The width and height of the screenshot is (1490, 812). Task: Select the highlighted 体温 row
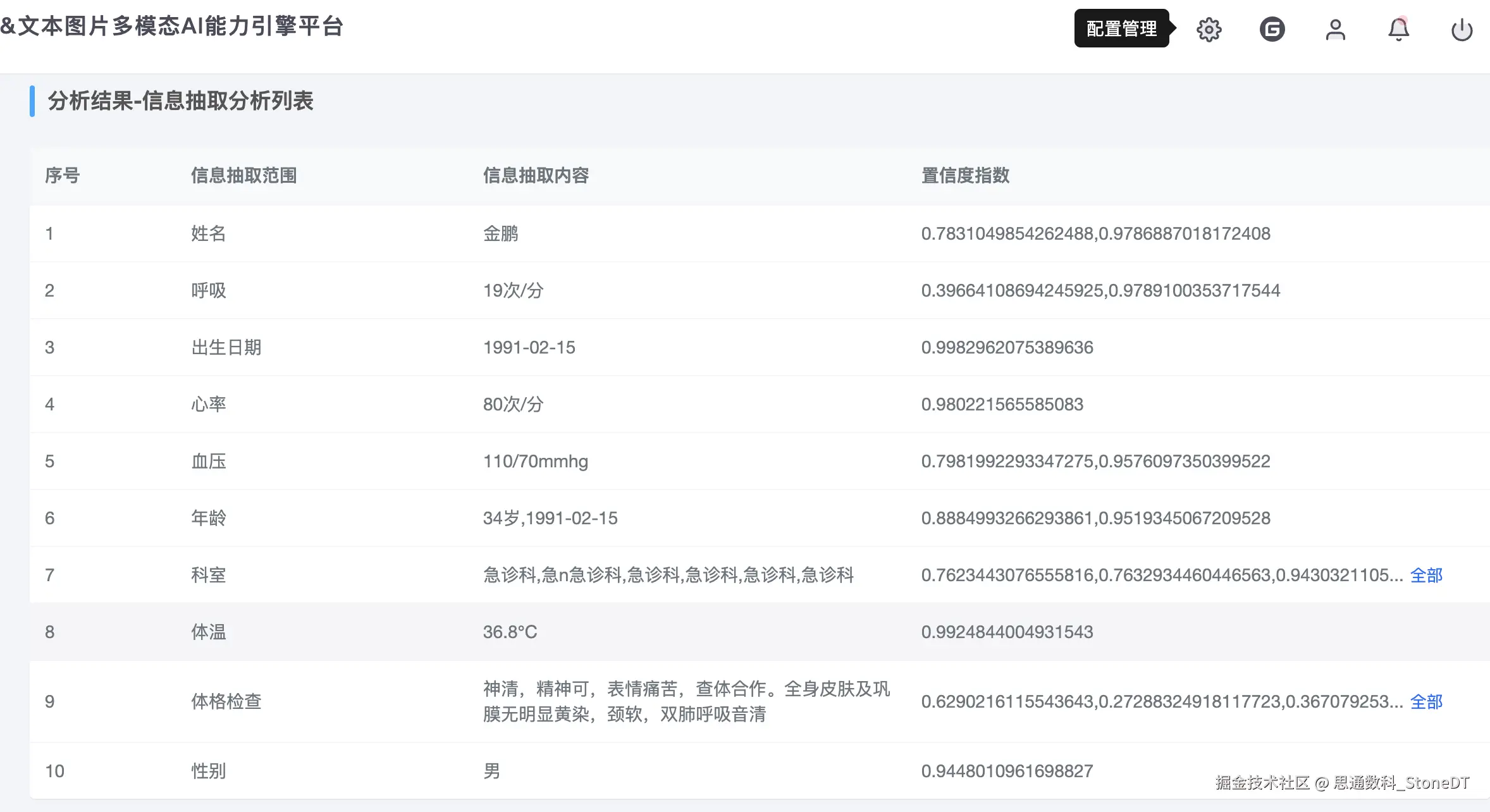coord(209,632)
